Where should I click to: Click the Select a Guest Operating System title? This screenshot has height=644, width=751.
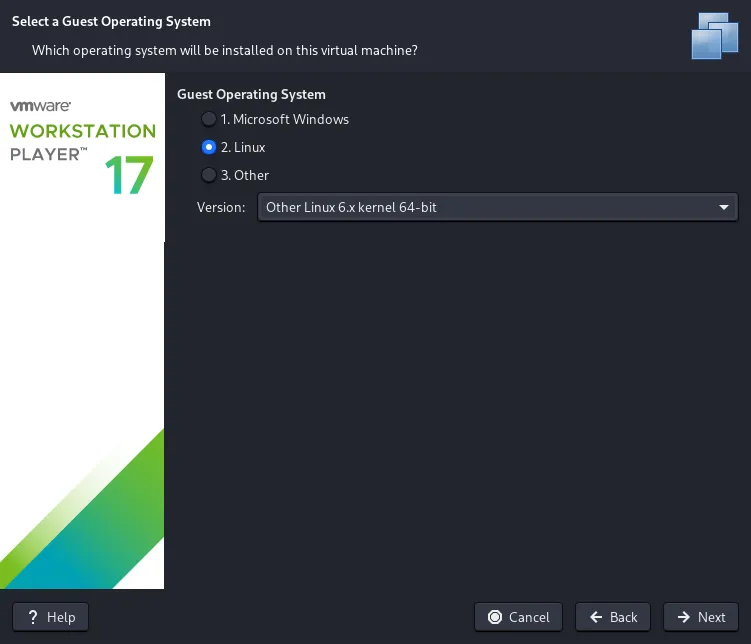tap(111, 21)
